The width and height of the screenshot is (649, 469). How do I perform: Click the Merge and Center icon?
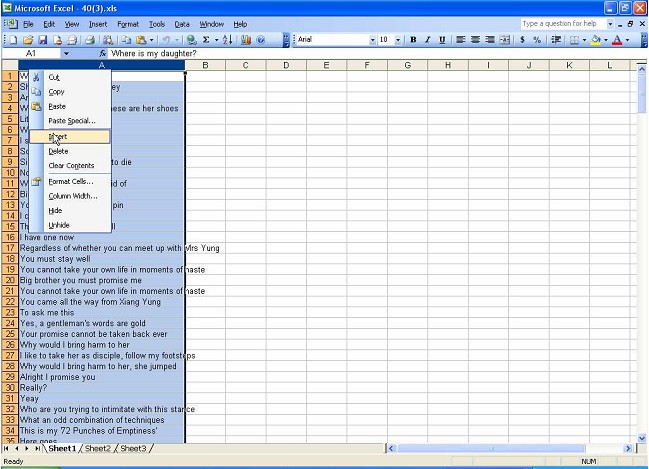pyautogui.click(x=505, y=40)
